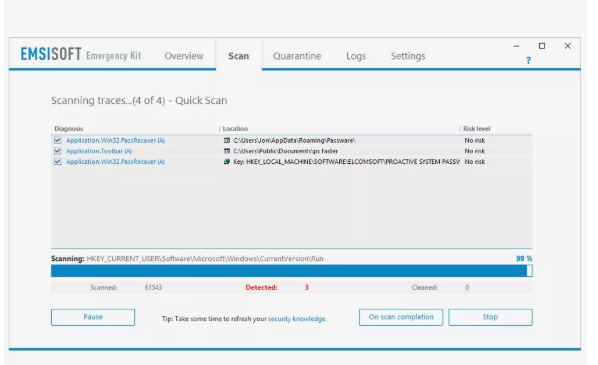Follow the security knowledge link
The width and height of the screenshot is (598, 365).
click(x=297, y=318)
